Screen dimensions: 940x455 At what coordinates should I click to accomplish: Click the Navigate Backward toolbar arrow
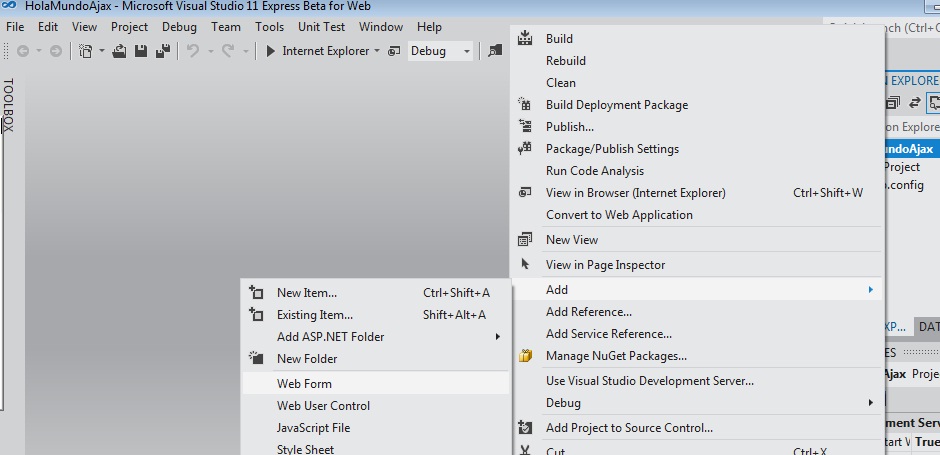pyautogui.click(x=23, y=52)
